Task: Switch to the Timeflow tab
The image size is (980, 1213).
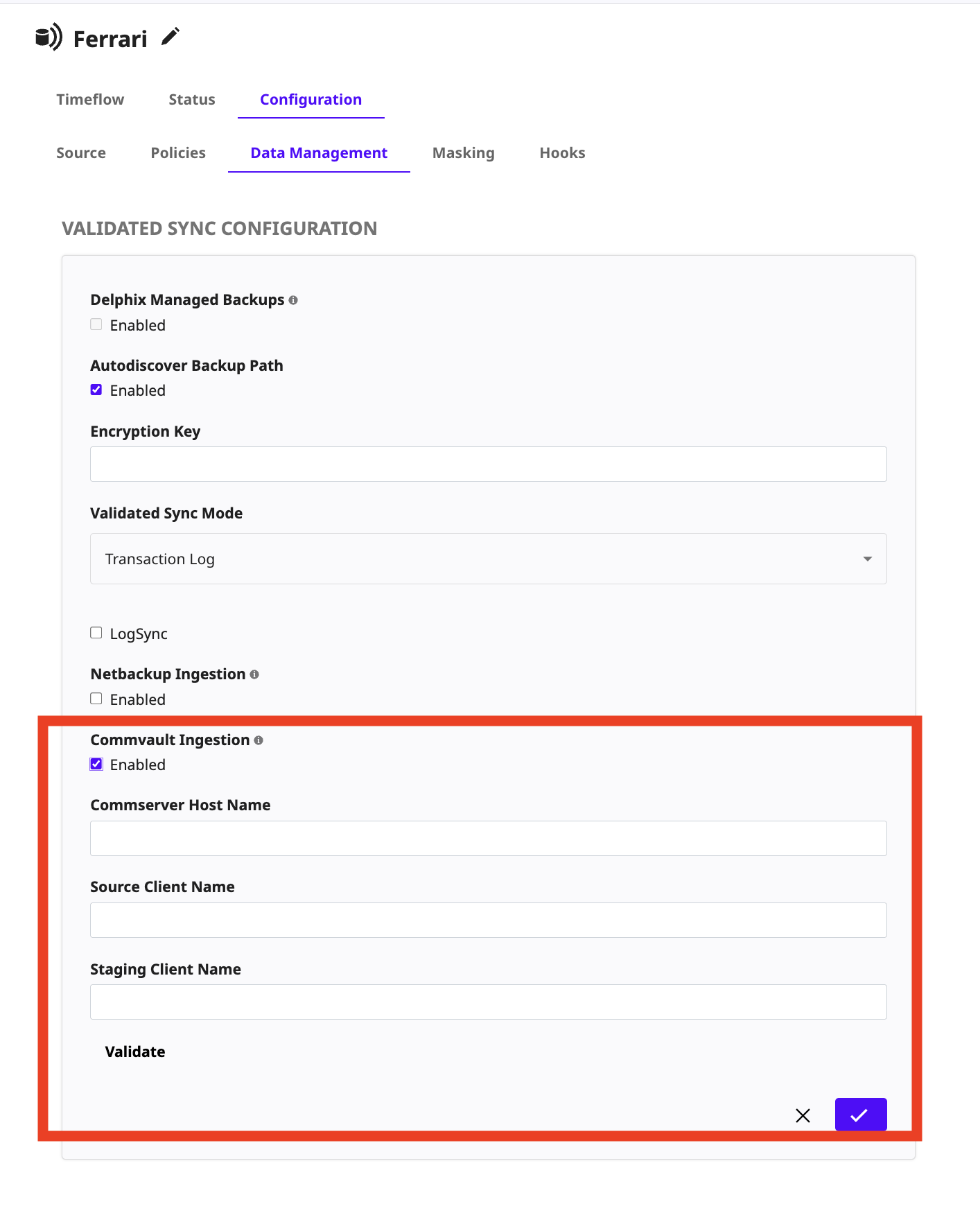Action: [x=90, y=99]
